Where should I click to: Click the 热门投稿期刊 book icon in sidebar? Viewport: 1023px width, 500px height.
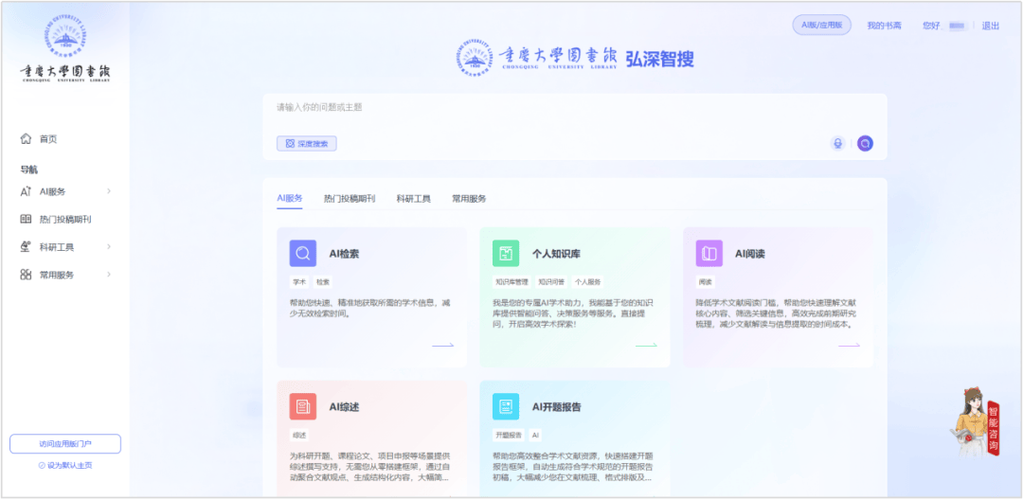coord(26,219)
